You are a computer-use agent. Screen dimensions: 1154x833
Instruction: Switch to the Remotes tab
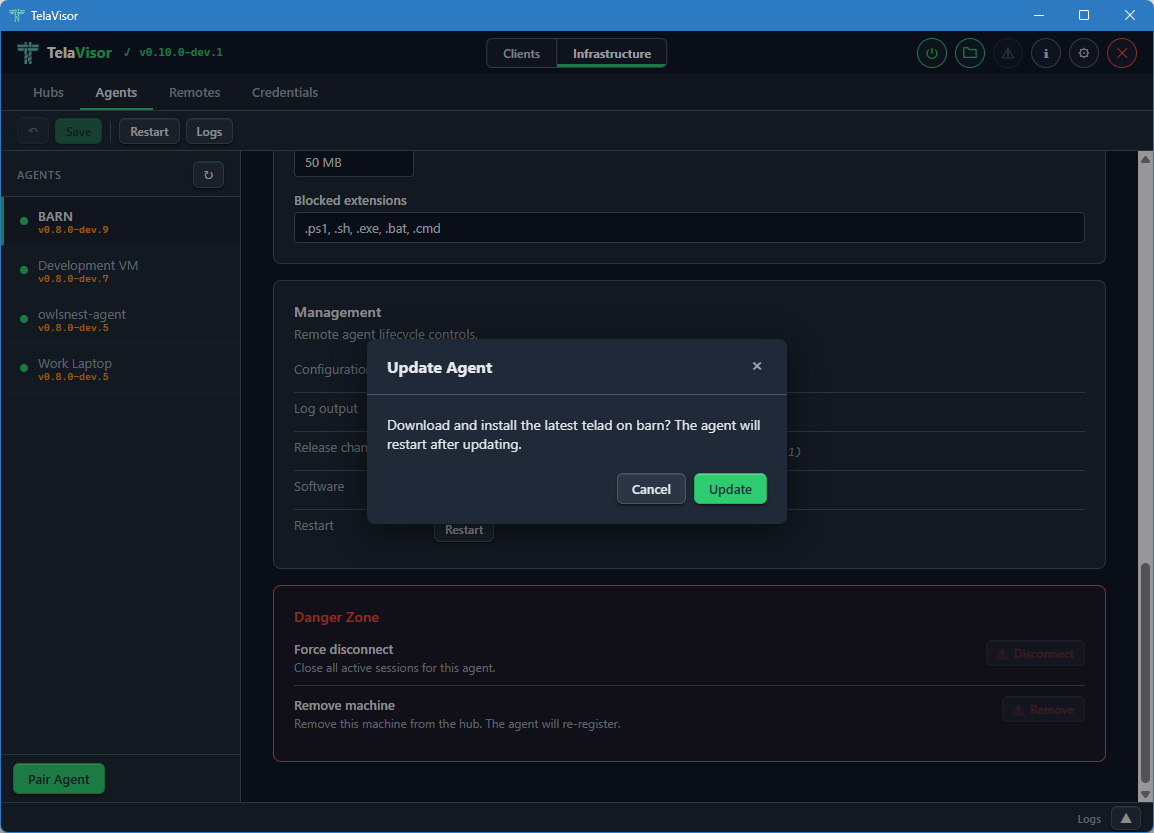[x=194, y=92]
